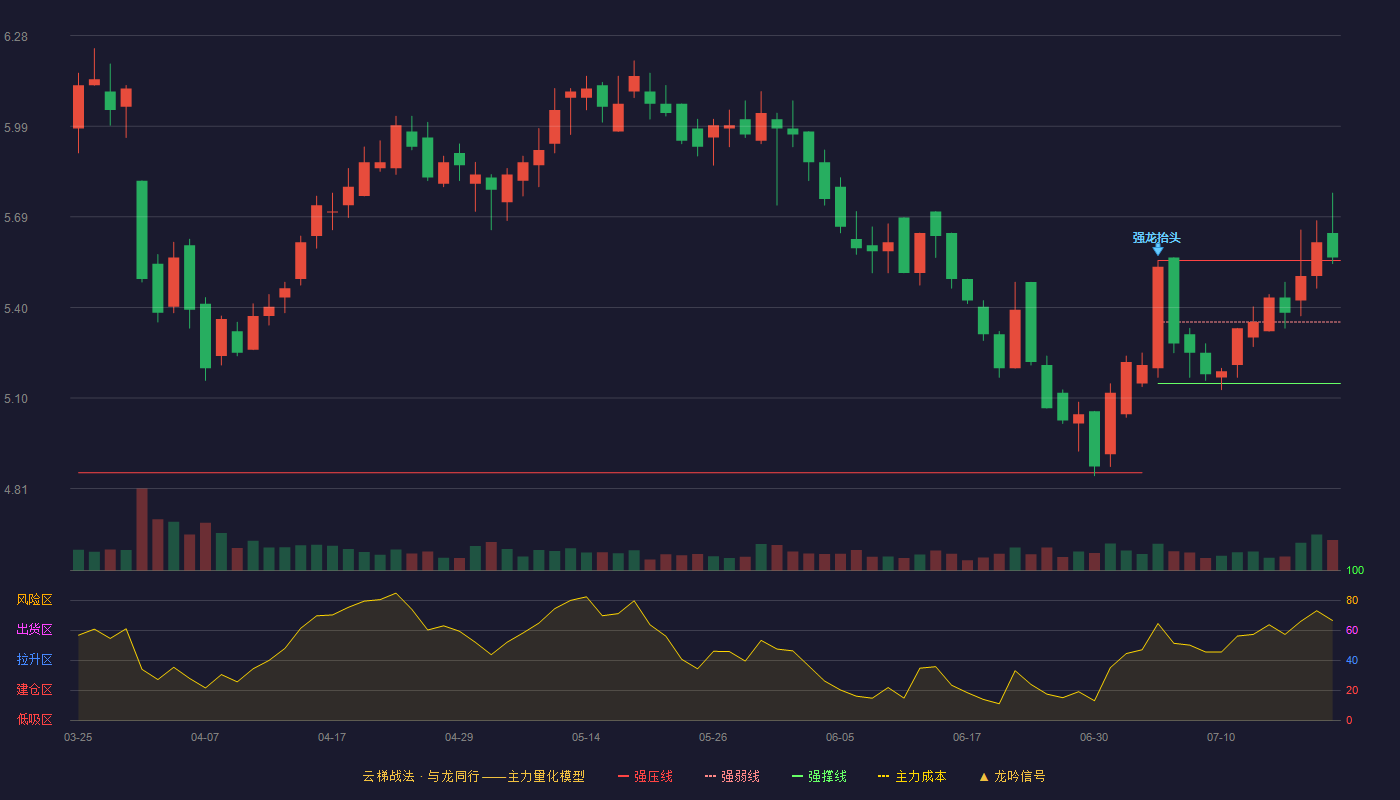This screenshot has height=800, width=1400.
Task: Pick the 05-26 date label
Action: click(x=713, y=737)
